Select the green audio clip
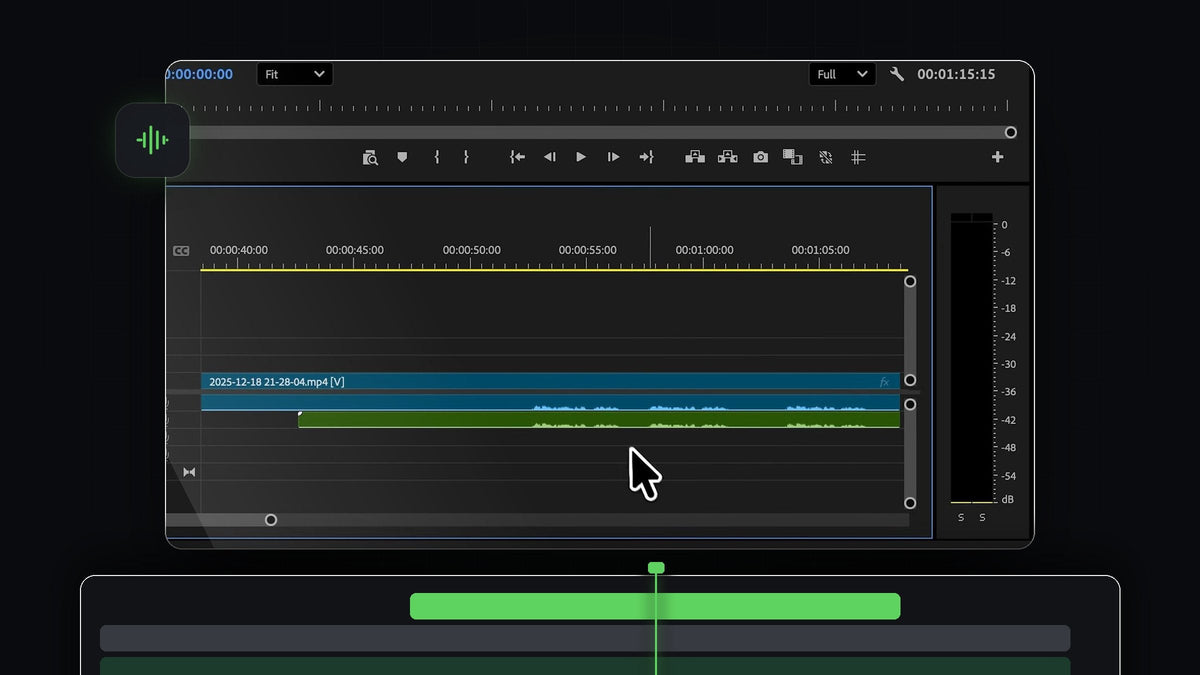Image resolution: width=1200 pixels, height=675 pixels. [599, 420]
